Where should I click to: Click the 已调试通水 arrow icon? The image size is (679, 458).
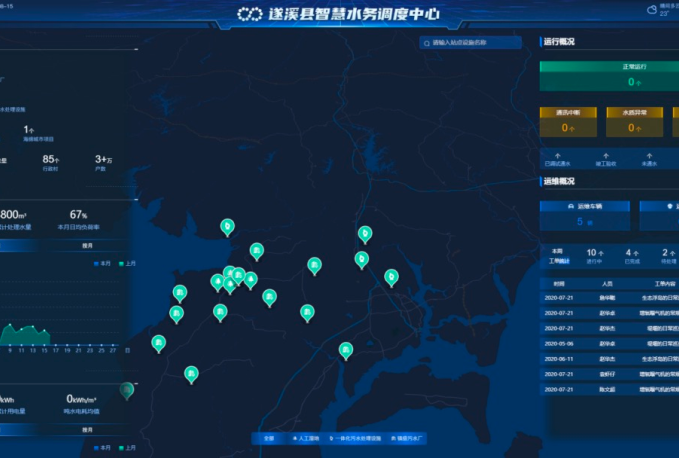pos(557,155)
